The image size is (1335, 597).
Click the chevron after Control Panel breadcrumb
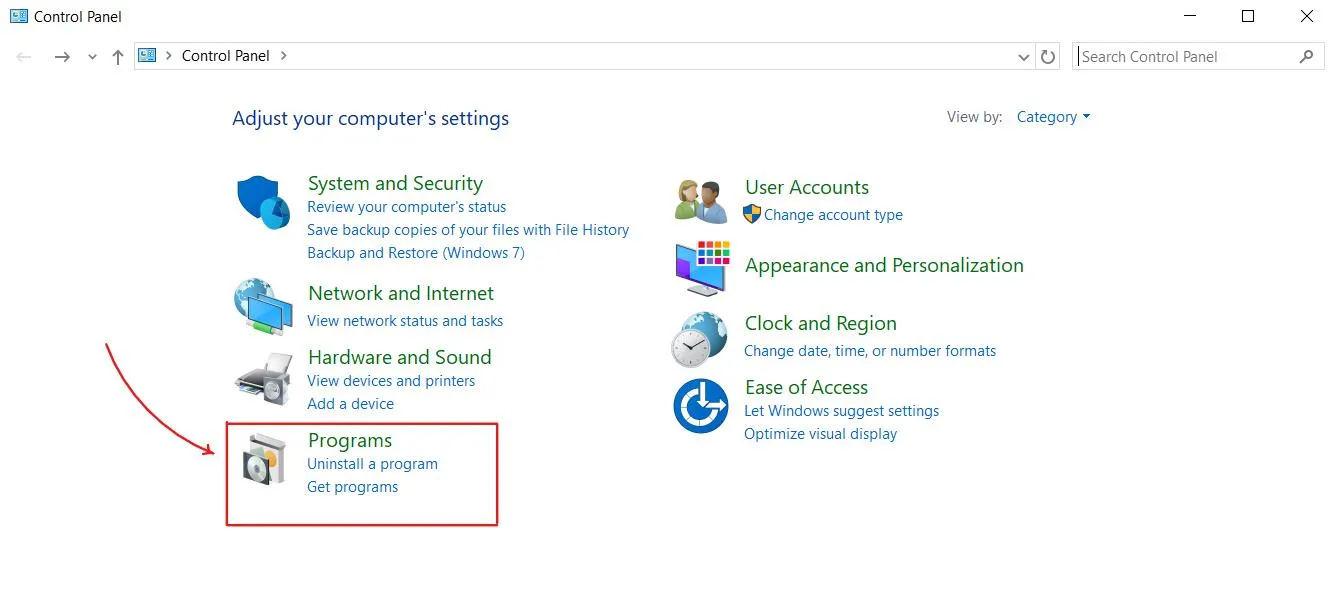click(x=284, y=56)
